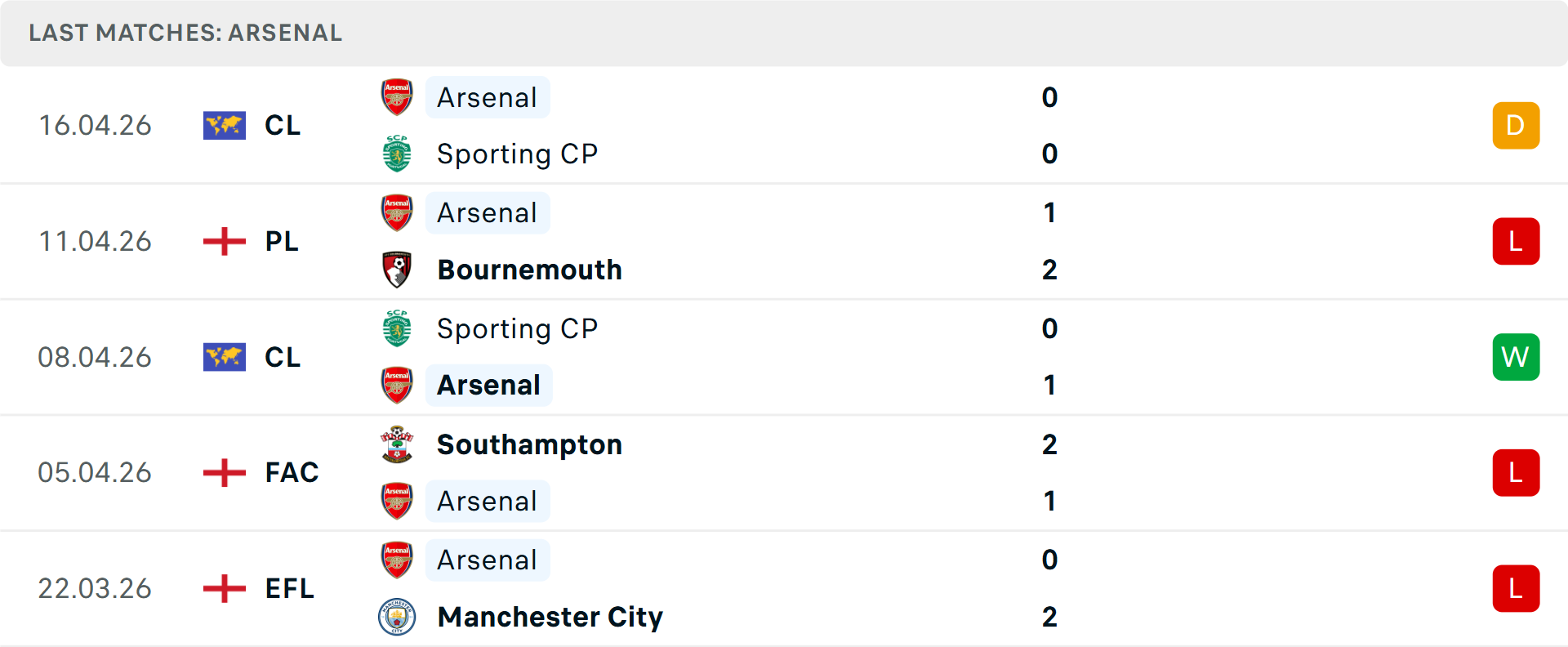The image size is (1568, 647).
Task: Click the CL competition label
Action: pos(283,125)
